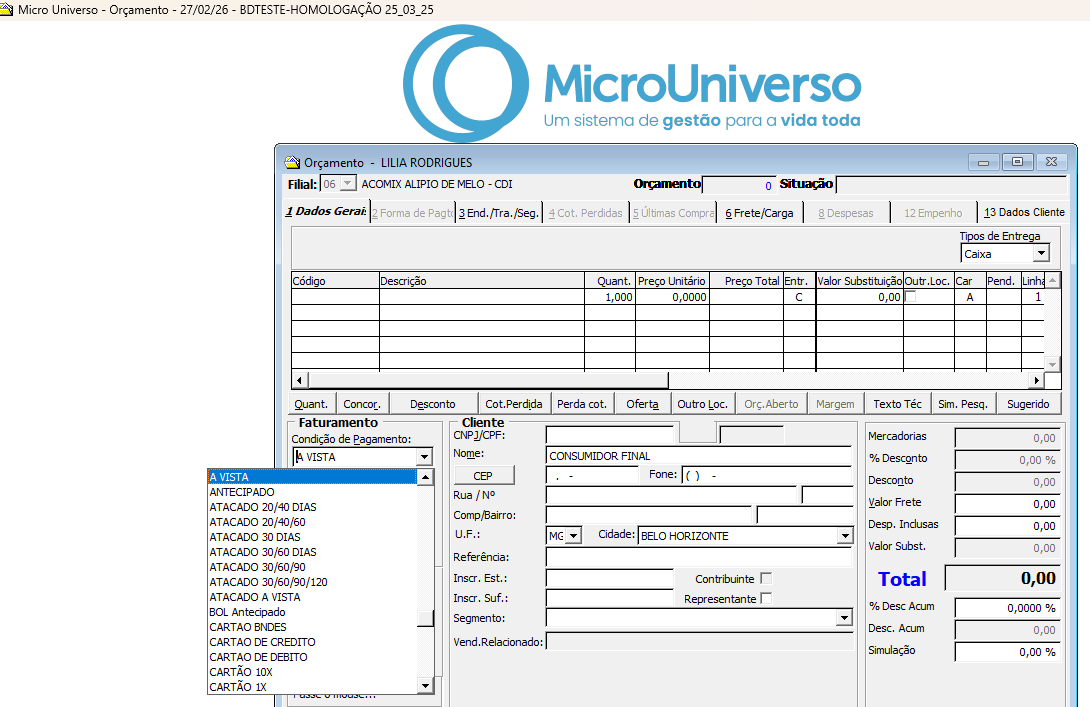This screenshot has width=1090, height=707.
Task: Open the Dados Cliente tab
Action: coord(1024,213)
